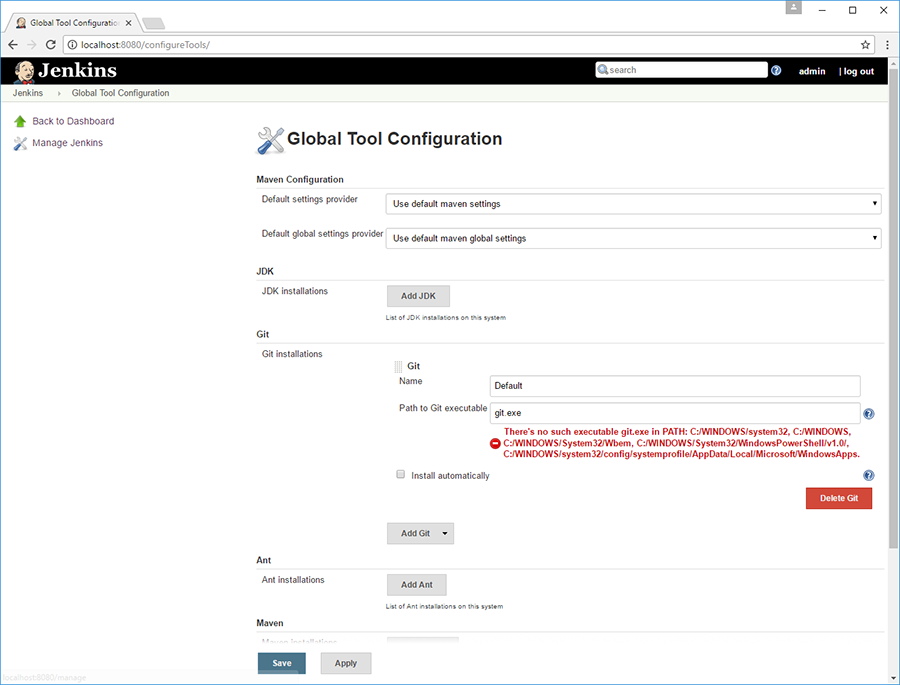Image resolution: width=900 pixels, height=685 pixels.
Task: Click the browser back arrow
Action: point(13,45)
